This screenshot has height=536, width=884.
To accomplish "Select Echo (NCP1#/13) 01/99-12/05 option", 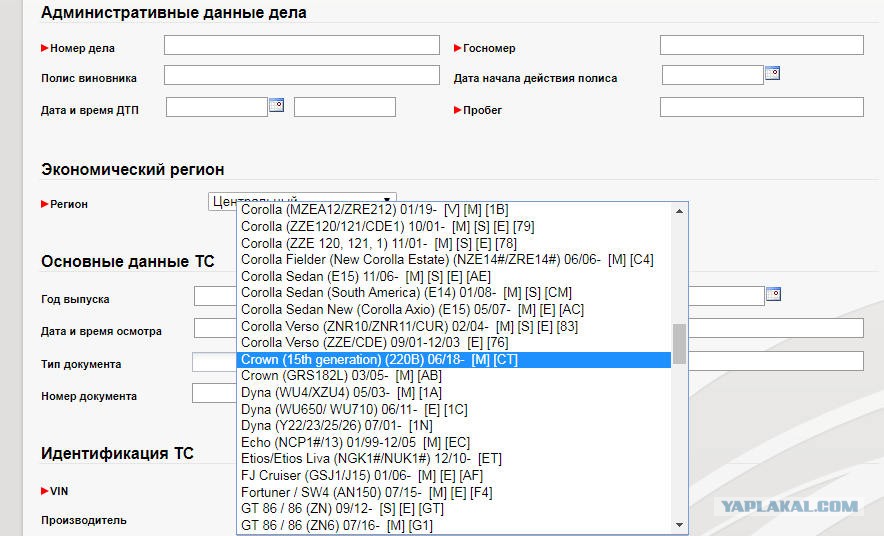I will click(454, 443).
